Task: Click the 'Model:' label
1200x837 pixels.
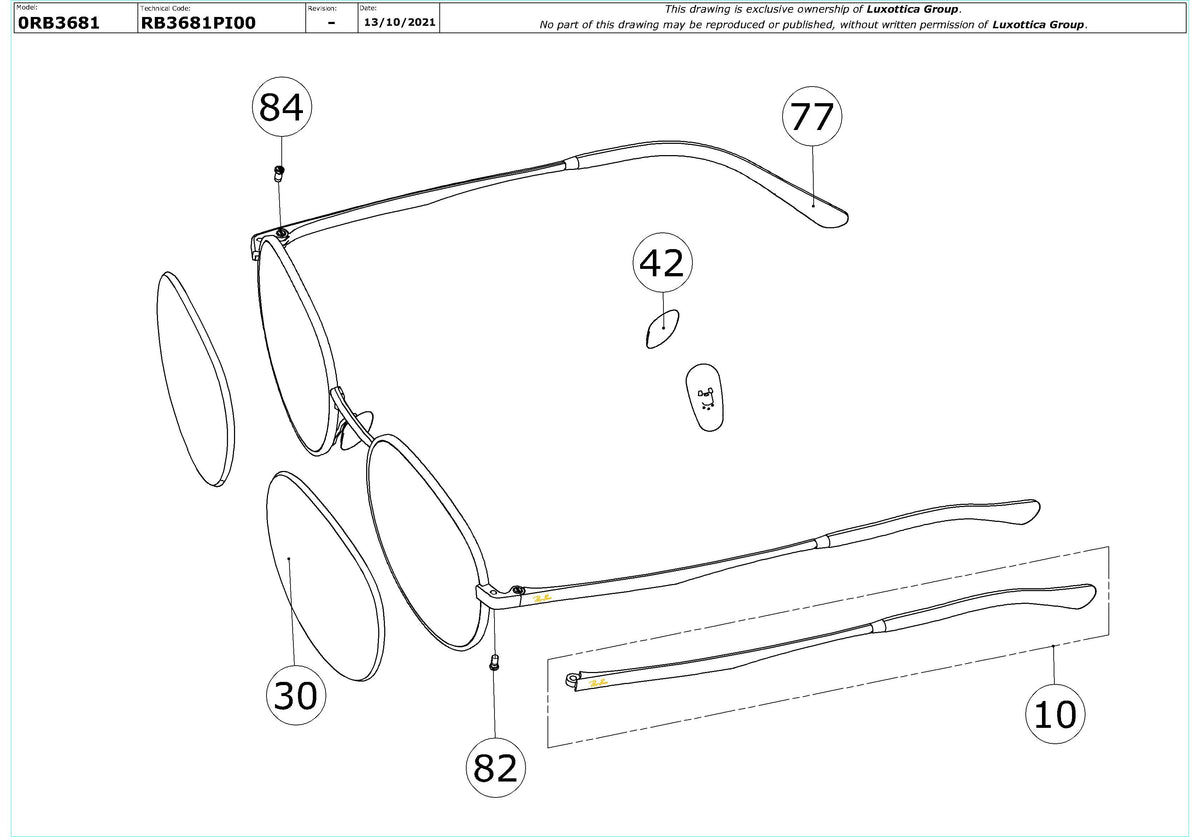Action: click(x=27, y=7)
